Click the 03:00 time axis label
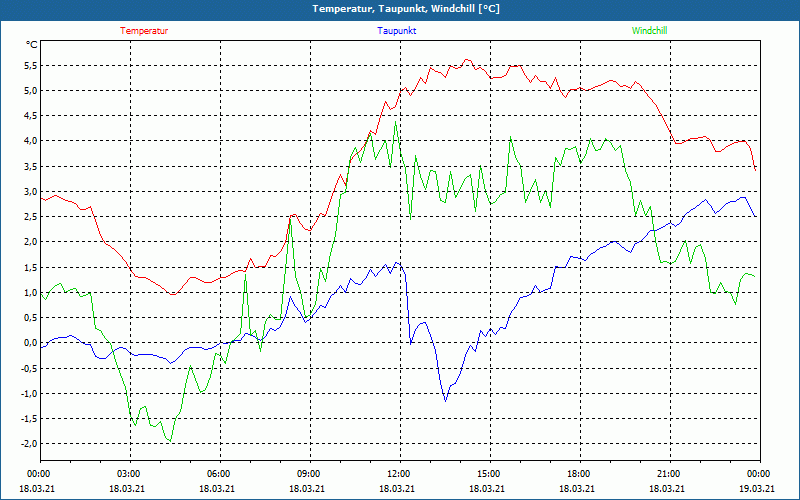Screen dimensions: 800x500 coord(128,474)
